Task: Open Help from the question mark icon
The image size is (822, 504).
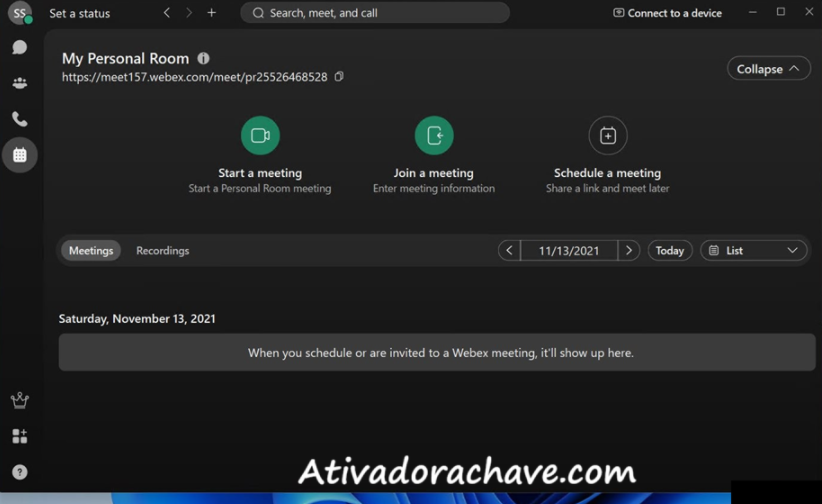Action: click(20, 472)
